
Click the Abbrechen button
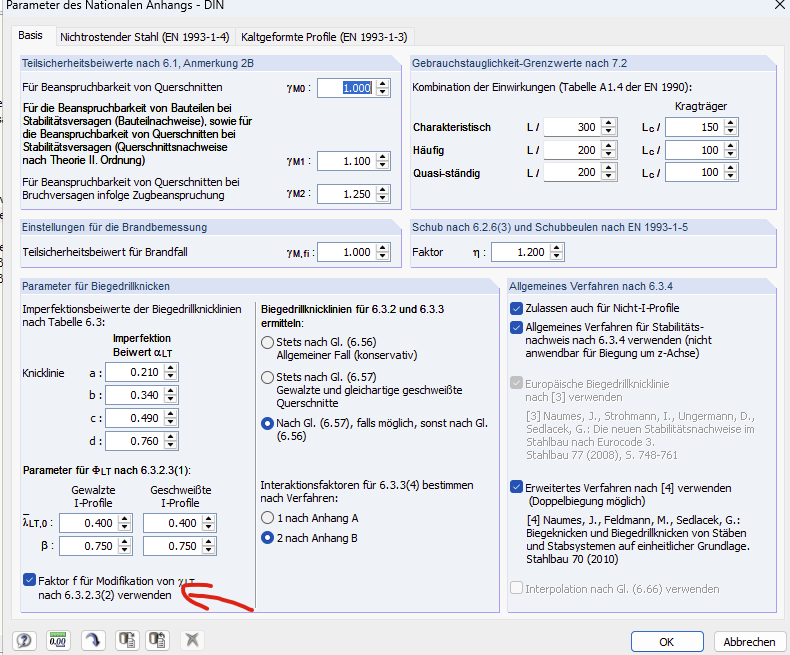point(749,642)
